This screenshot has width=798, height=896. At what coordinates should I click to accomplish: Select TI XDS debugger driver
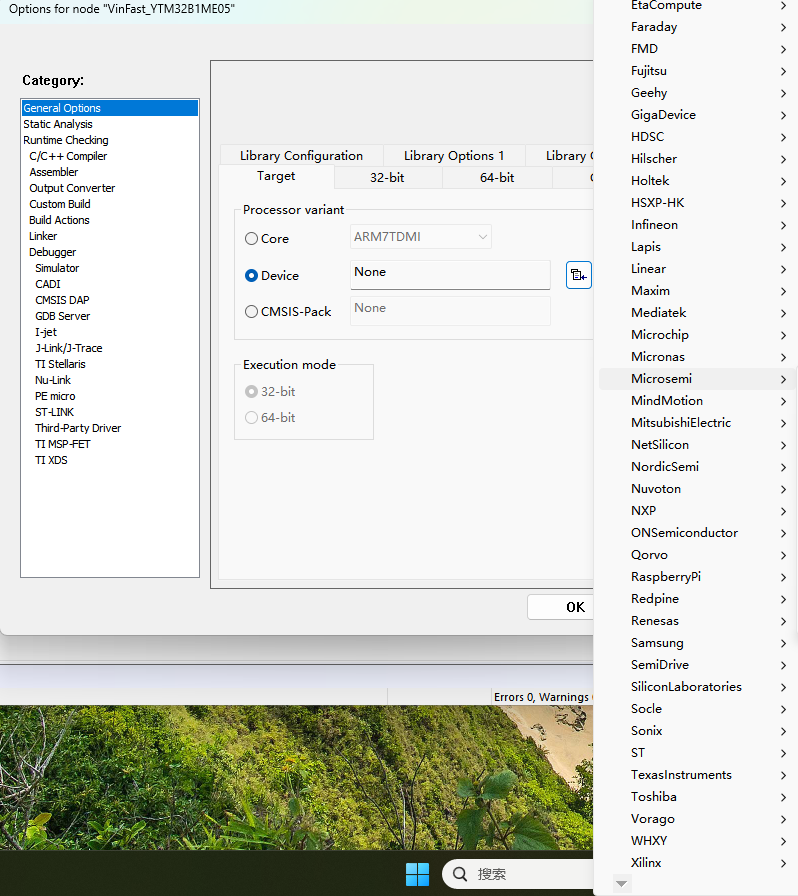tap(51, 460)
